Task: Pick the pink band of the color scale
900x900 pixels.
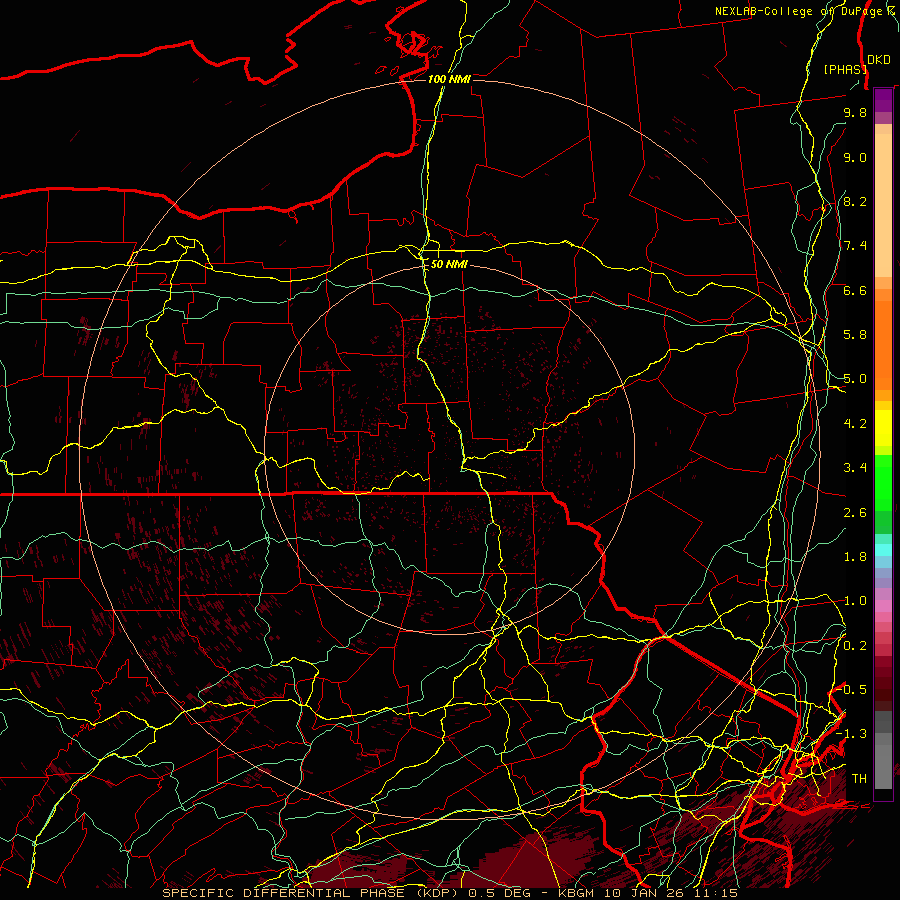Action: pos(883,606)
